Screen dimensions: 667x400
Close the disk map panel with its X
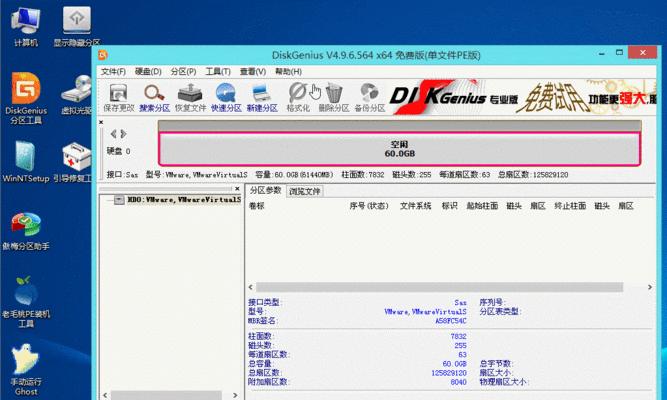pos(101,122)
